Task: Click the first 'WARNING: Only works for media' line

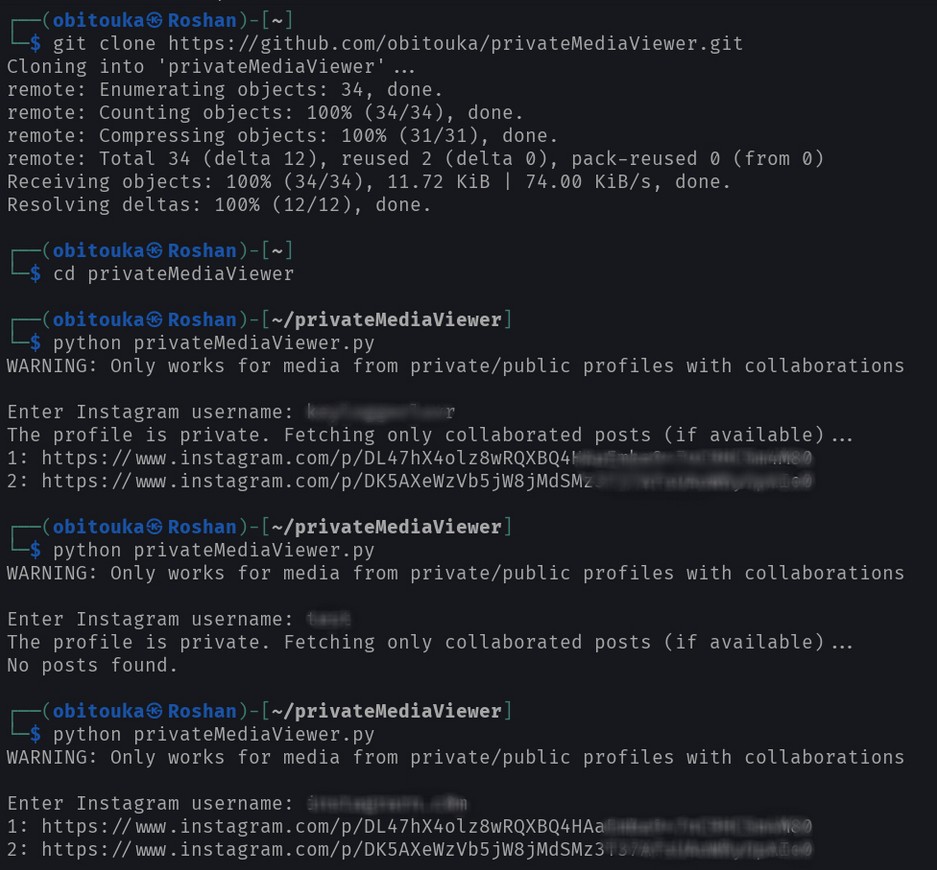Action: 455,366
